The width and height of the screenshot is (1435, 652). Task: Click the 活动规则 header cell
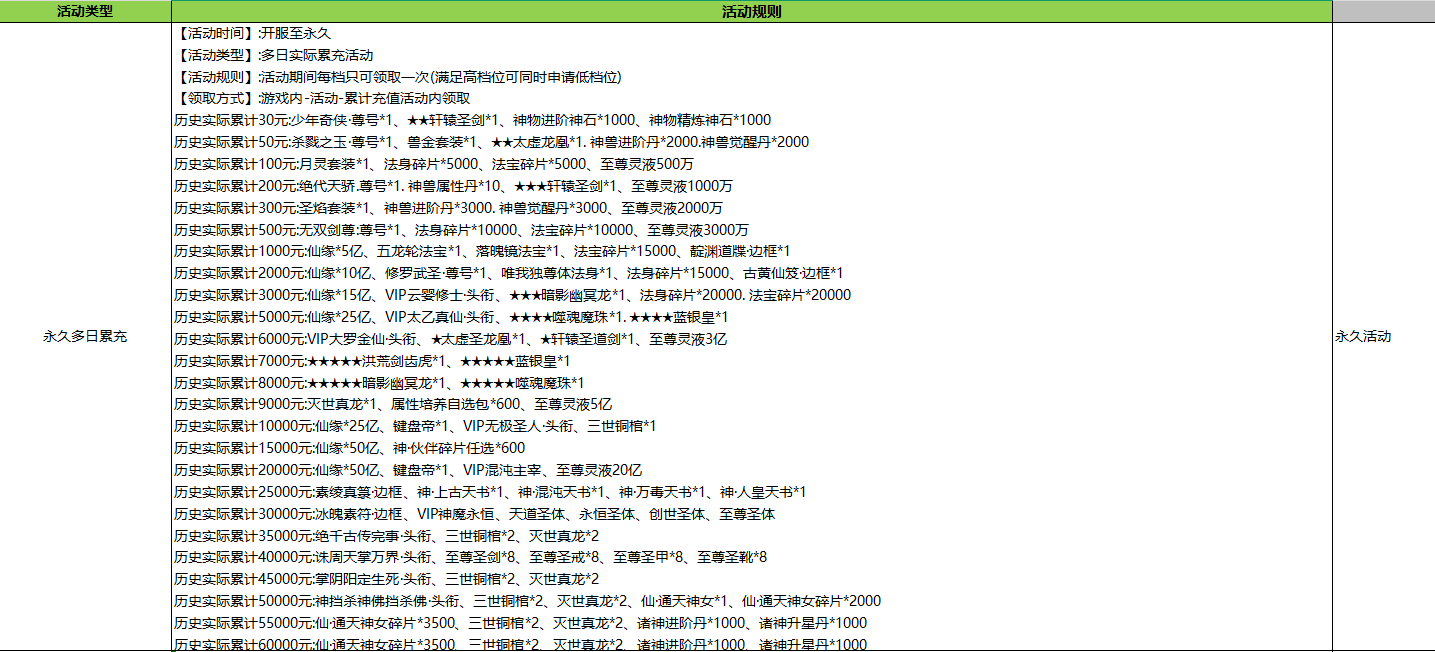[x=751, y=12]
